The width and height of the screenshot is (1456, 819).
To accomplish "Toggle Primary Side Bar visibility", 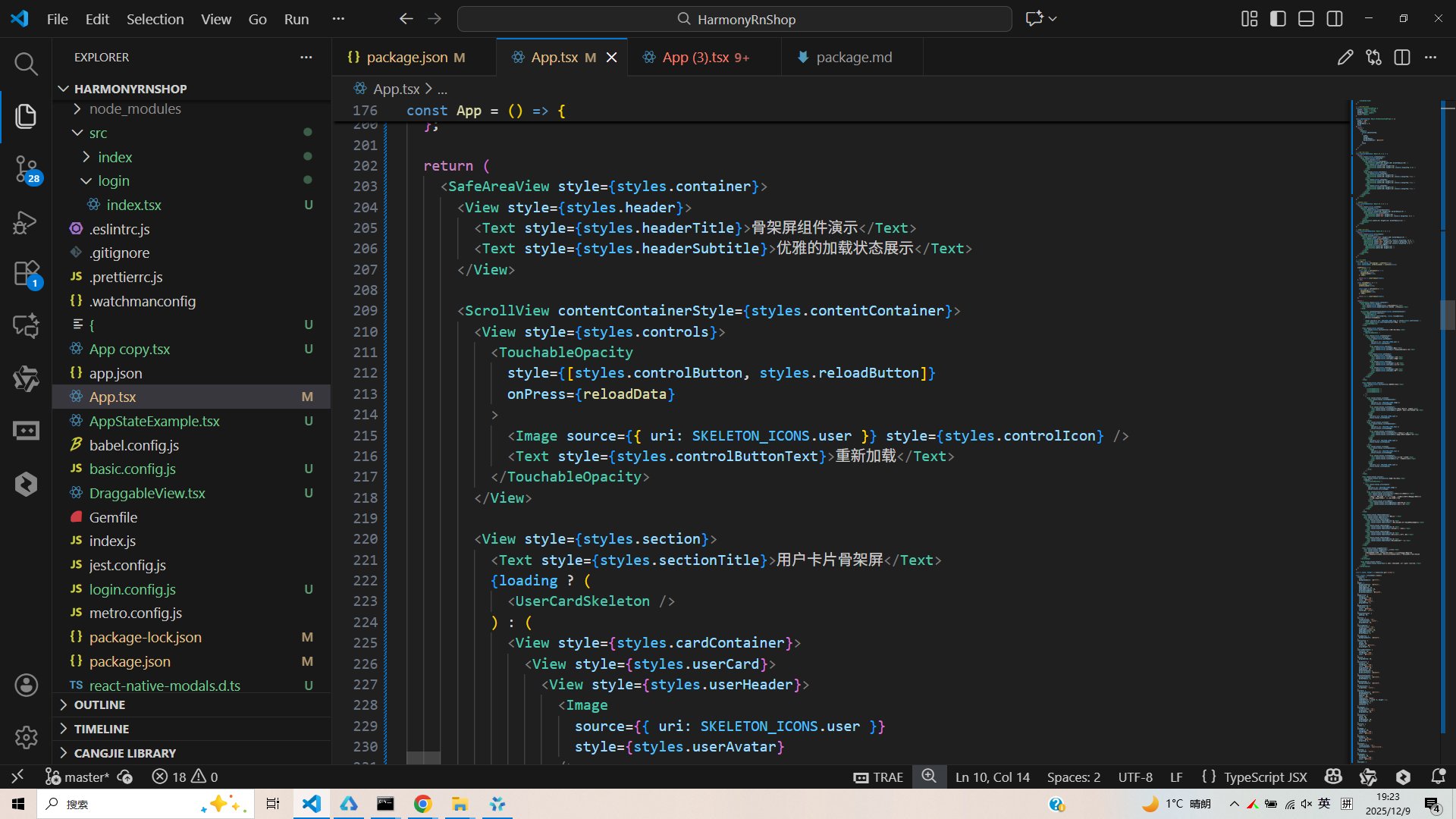I will coord(1278,19).
